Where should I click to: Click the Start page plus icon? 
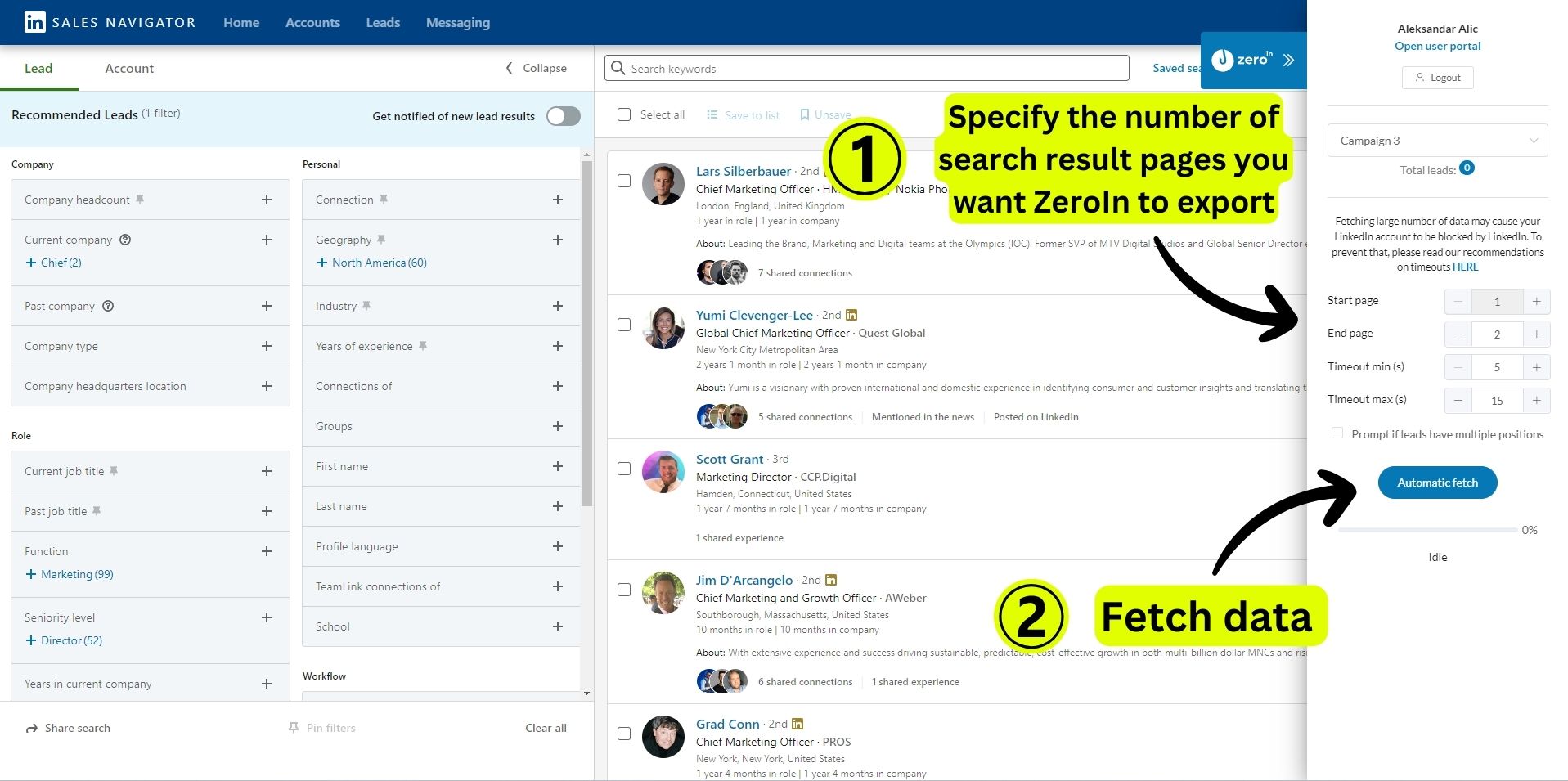pyautogui.click(x=1537, y=301)
